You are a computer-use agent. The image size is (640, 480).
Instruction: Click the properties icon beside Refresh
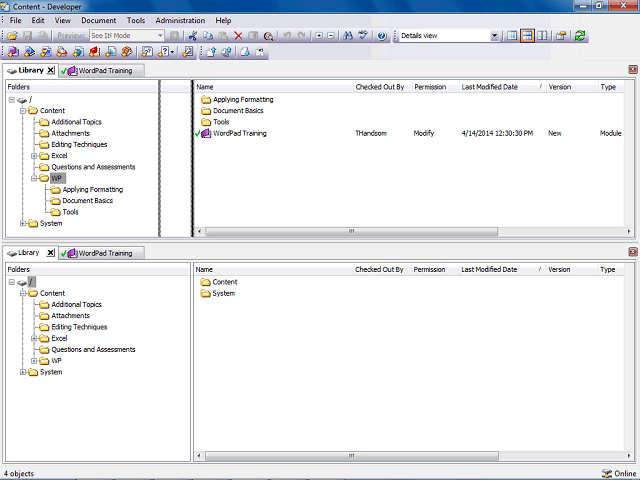[561, 36]
